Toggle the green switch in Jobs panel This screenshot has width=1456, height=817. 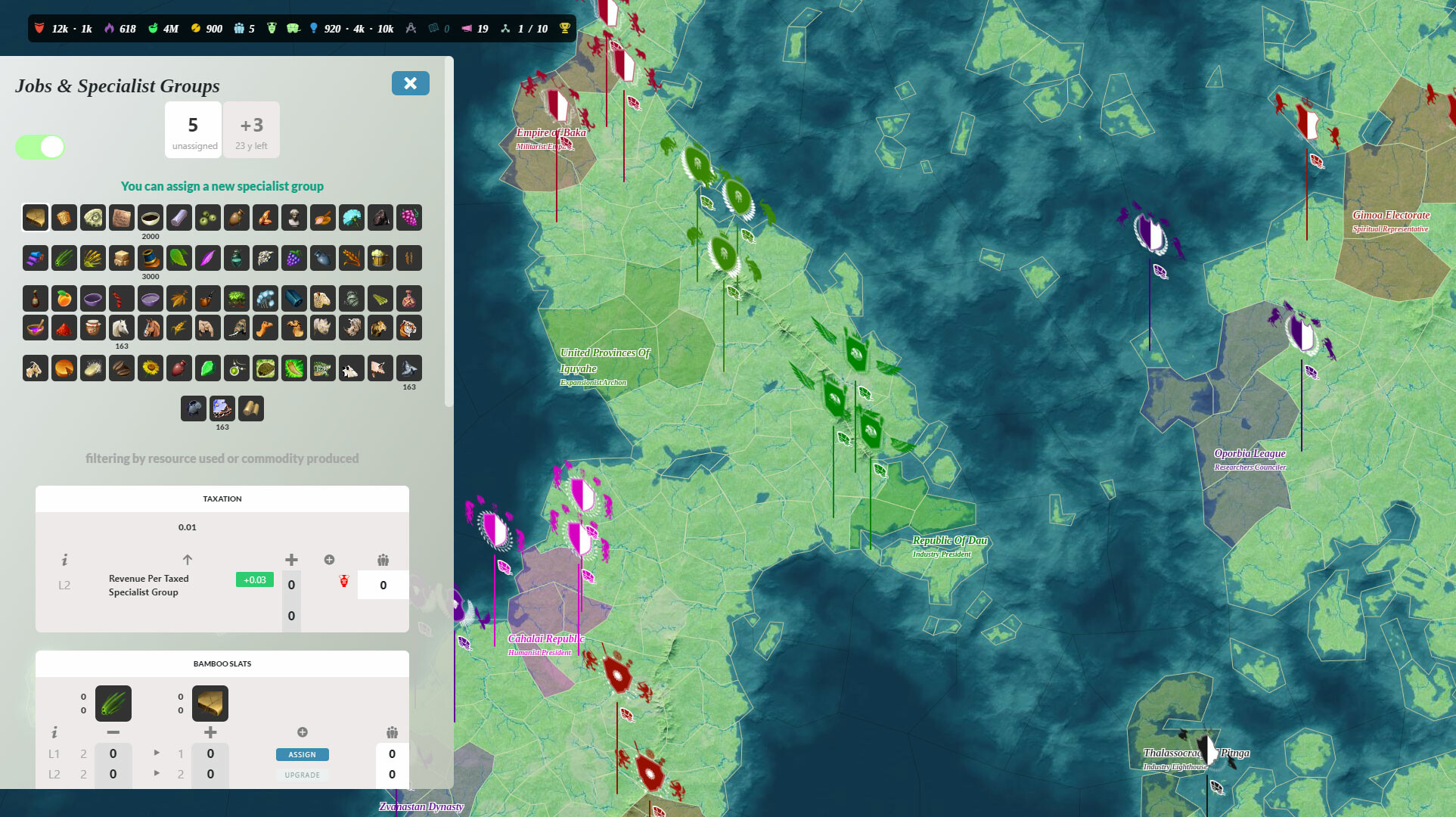40,147
